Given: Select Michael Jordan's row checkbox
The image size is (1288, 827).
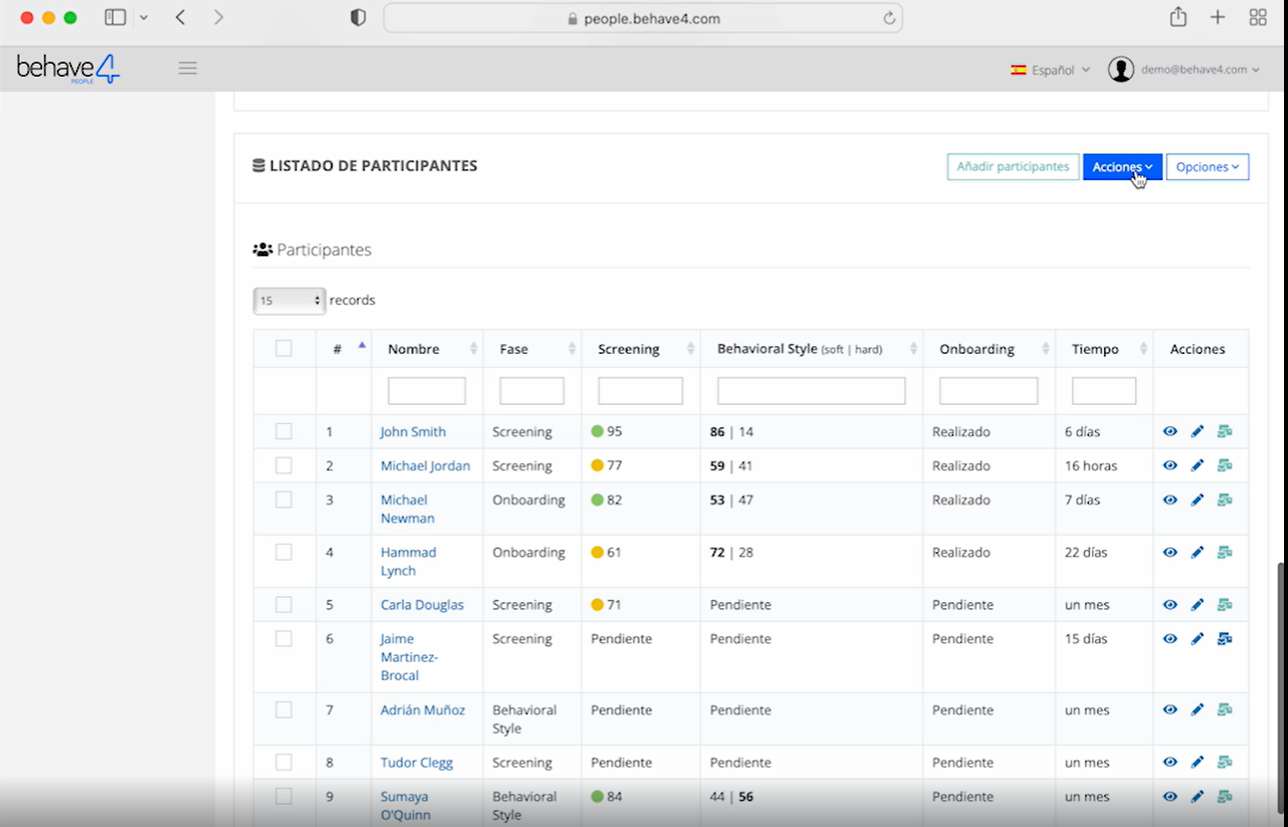Looking at the screenshot, I should coord(284,465).
